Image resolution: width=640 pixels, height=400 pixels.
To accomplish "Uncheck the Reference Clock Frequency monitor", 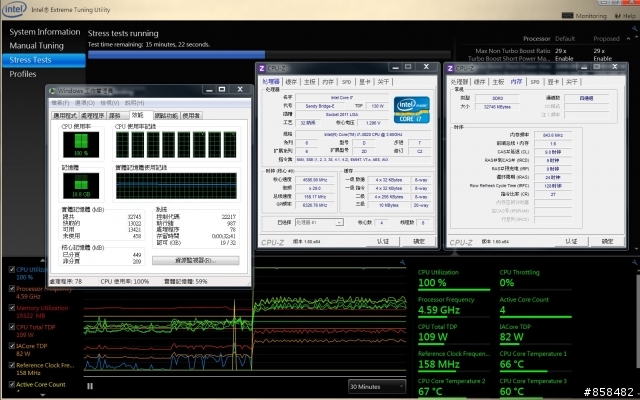I will click(12, 365).
